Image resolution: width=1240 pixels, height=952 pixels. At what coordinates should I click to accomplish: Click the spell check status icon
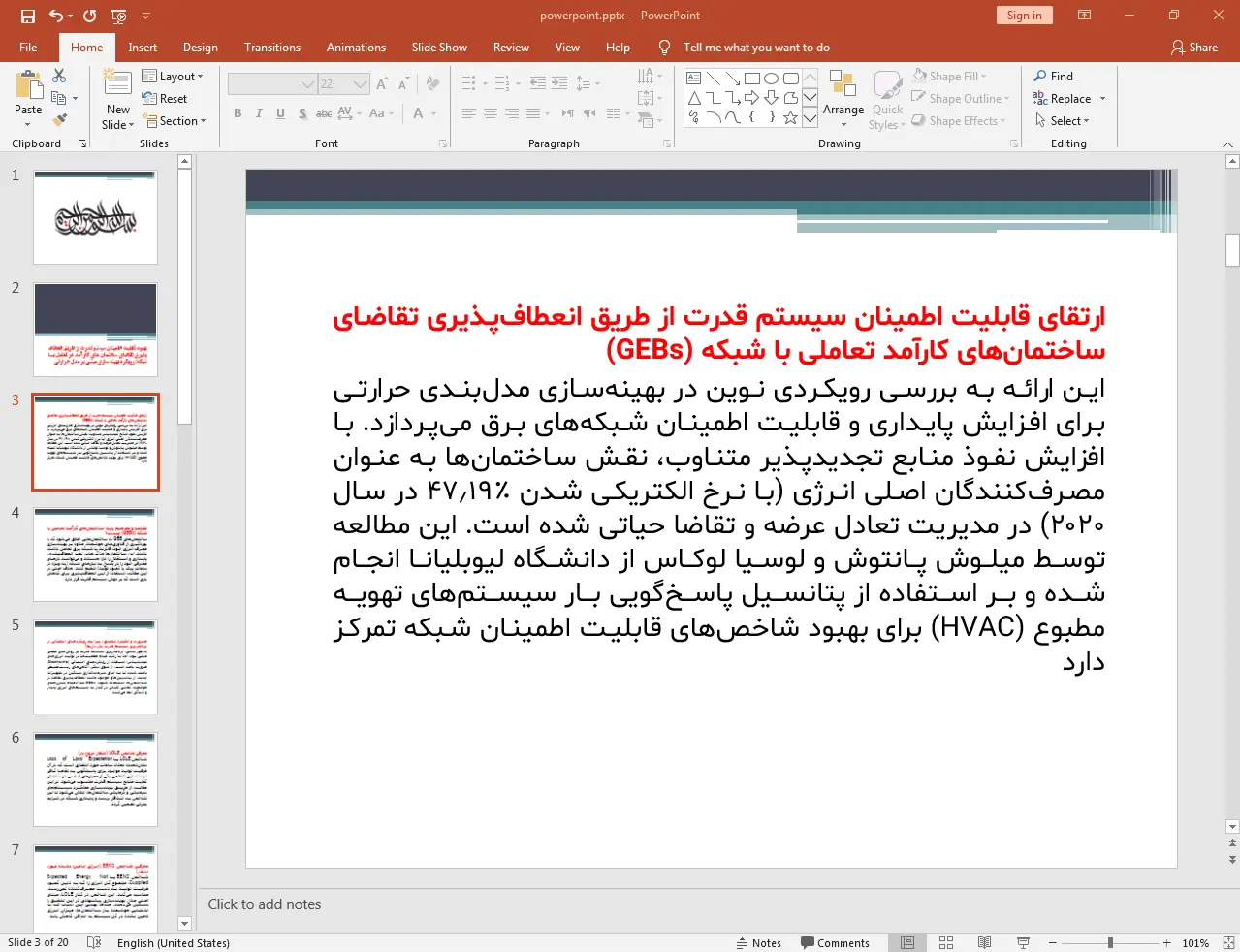(94, 942)
